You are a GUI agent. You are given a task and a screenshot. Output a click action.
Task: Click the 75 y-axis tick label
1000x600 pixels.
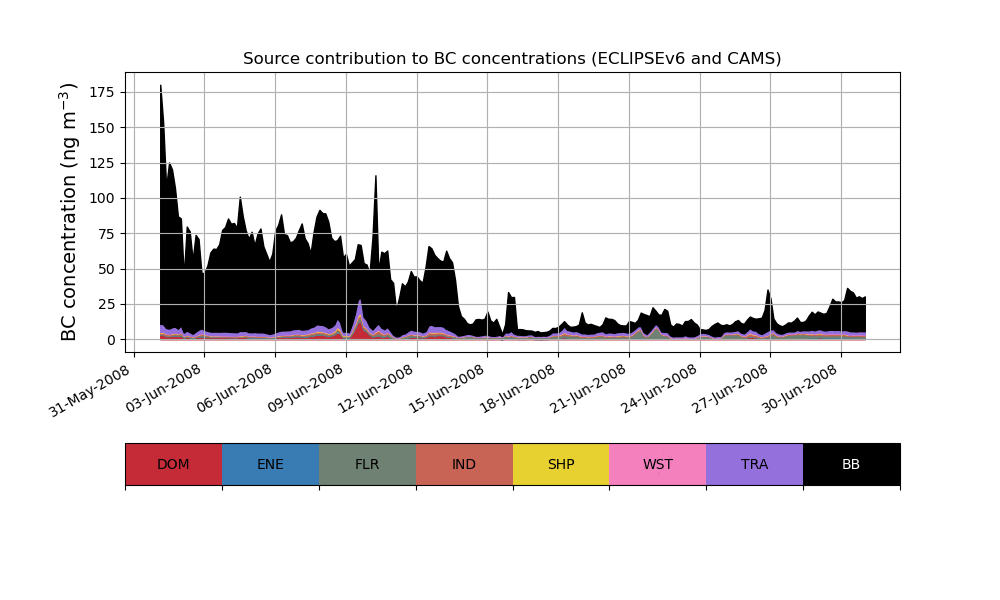pos(107,234)
